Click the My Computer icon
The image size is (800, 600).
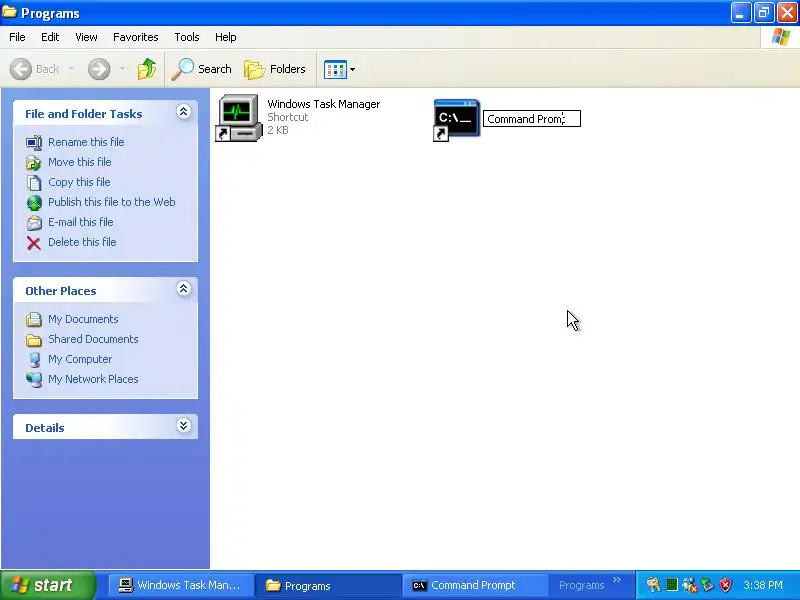pyautogui.click(x=34, y=359)
